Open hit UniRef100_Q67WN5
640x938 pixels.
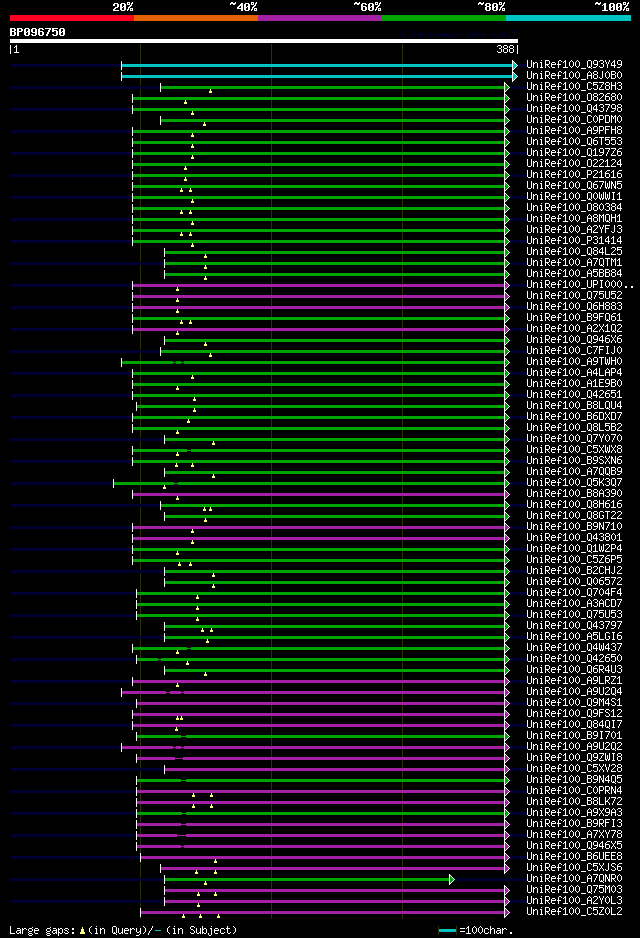(574, 185)
